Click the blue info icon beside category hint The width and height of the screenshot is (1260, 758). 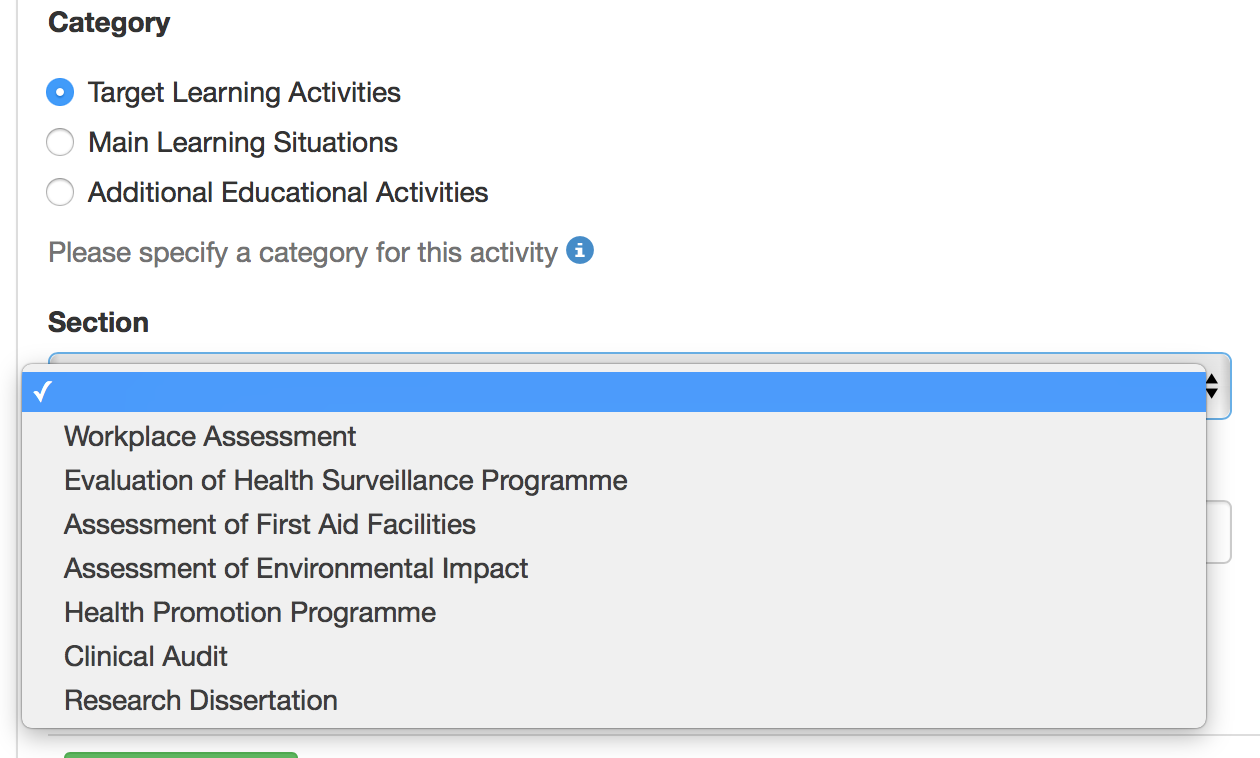tap(580, 250)
